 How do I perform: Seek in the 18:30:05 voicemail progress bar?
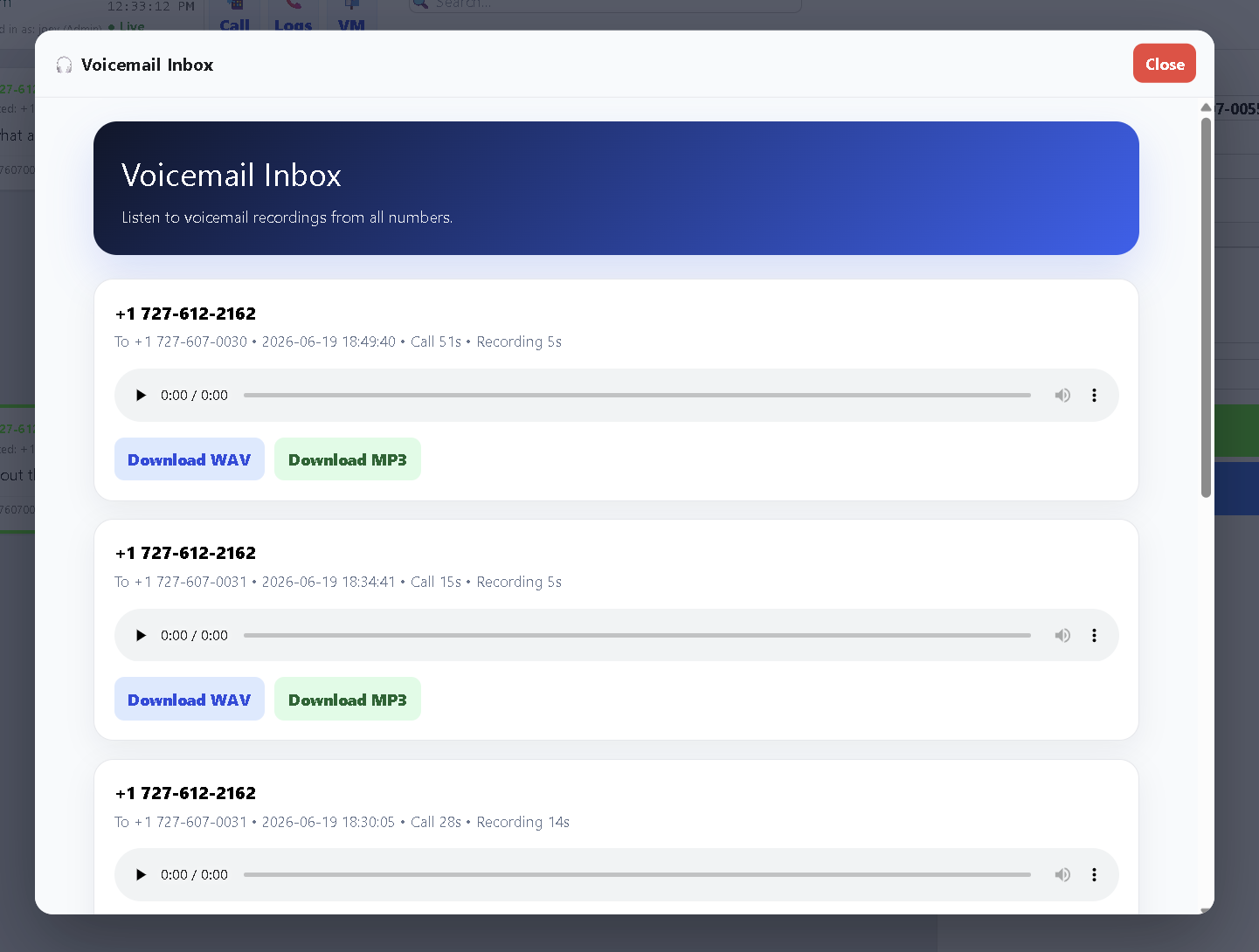[x=637, y=875]
